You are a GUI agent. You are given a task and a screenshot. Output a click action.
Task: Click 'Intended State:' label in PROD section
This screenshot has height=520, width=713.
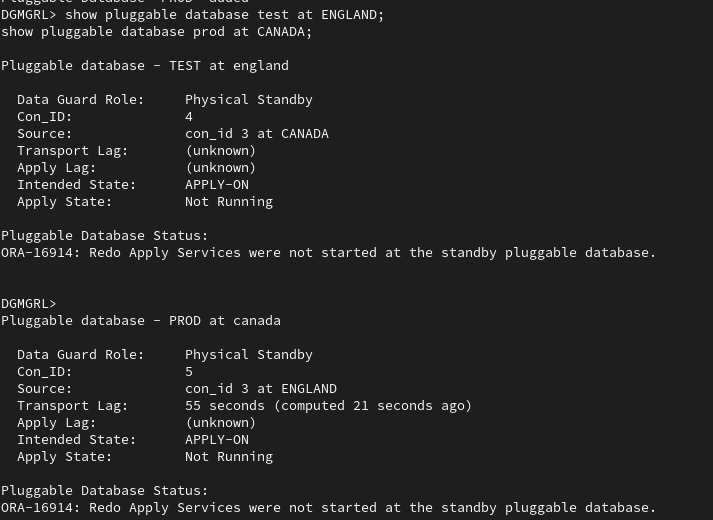tap(76, 439)
